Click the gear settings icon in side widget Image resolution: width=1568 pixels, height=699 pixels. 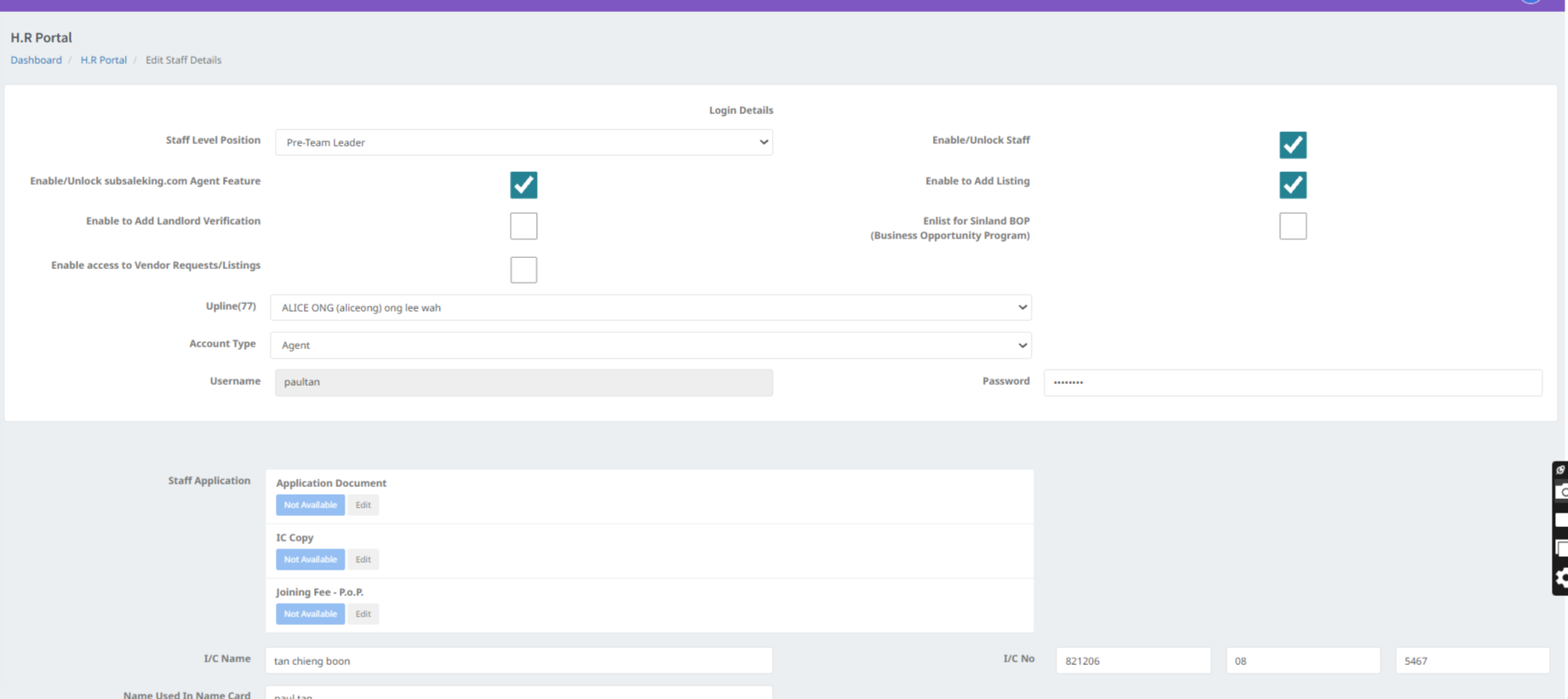point(1561,578)
